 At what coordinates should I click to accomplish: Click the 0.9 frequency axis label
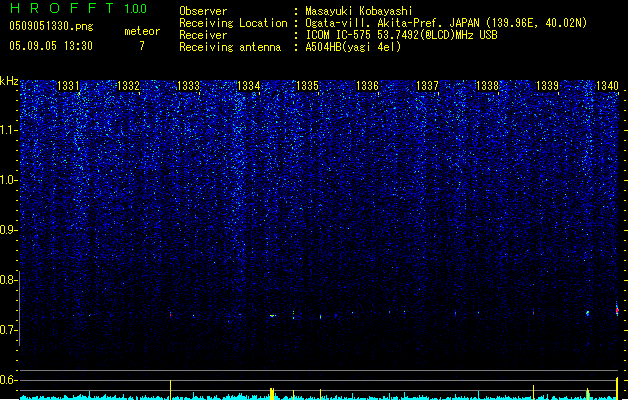tap(8, 230)
